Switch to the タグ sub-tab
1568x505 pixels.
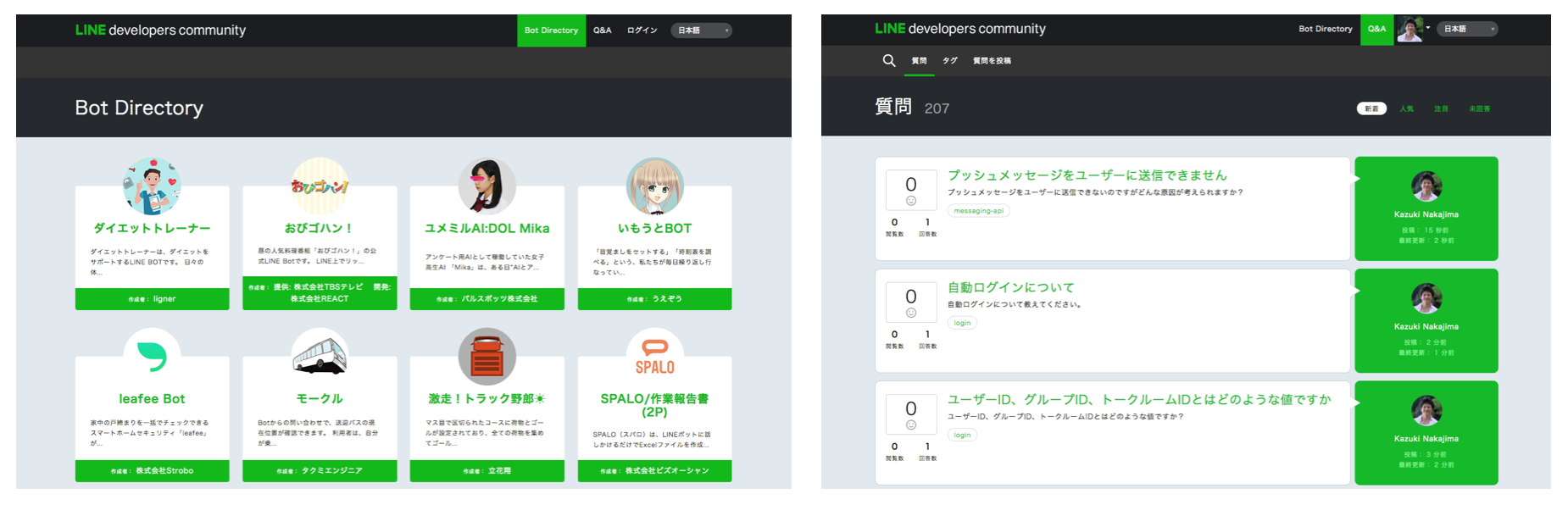pos(950,61)
